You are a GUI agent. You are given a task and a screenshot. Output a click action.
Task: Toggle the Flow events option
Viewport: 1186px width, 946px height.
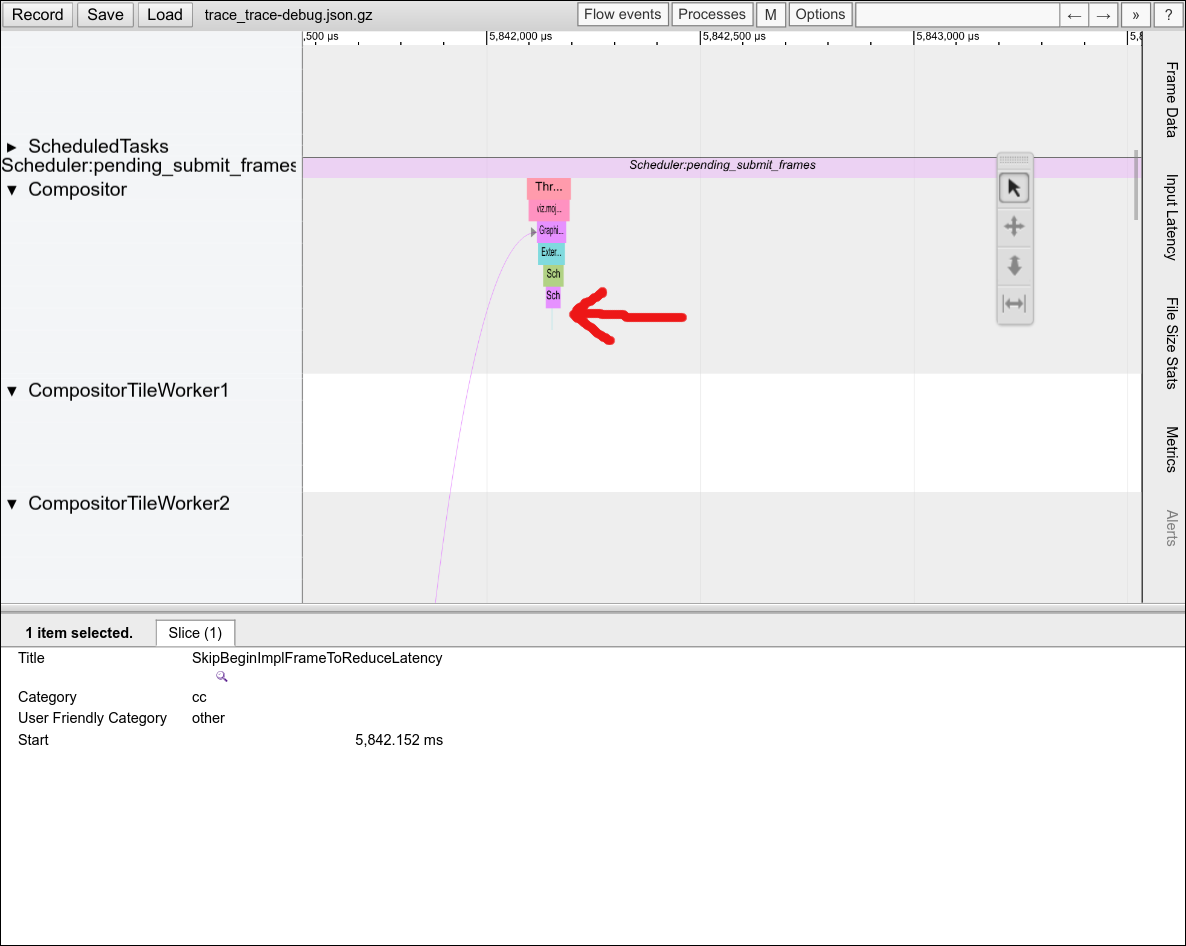622,15
